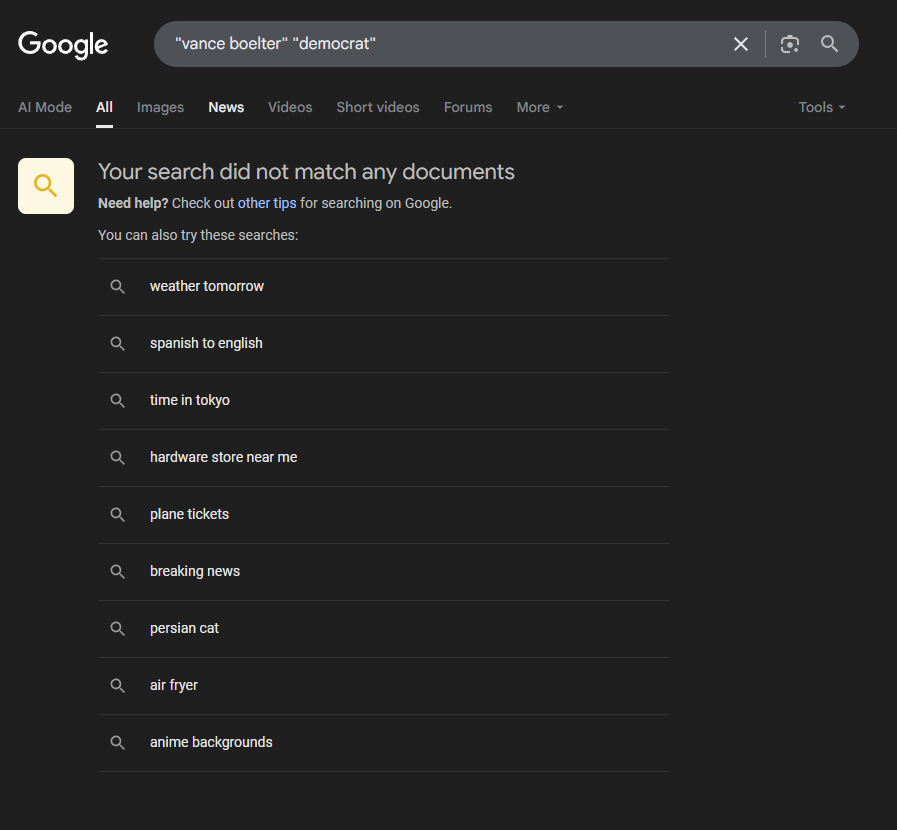Image resolution: width=897 pixels, height=830 pixels.
Task: Switch to the Videos tab
Action: [x=290, y=107]
